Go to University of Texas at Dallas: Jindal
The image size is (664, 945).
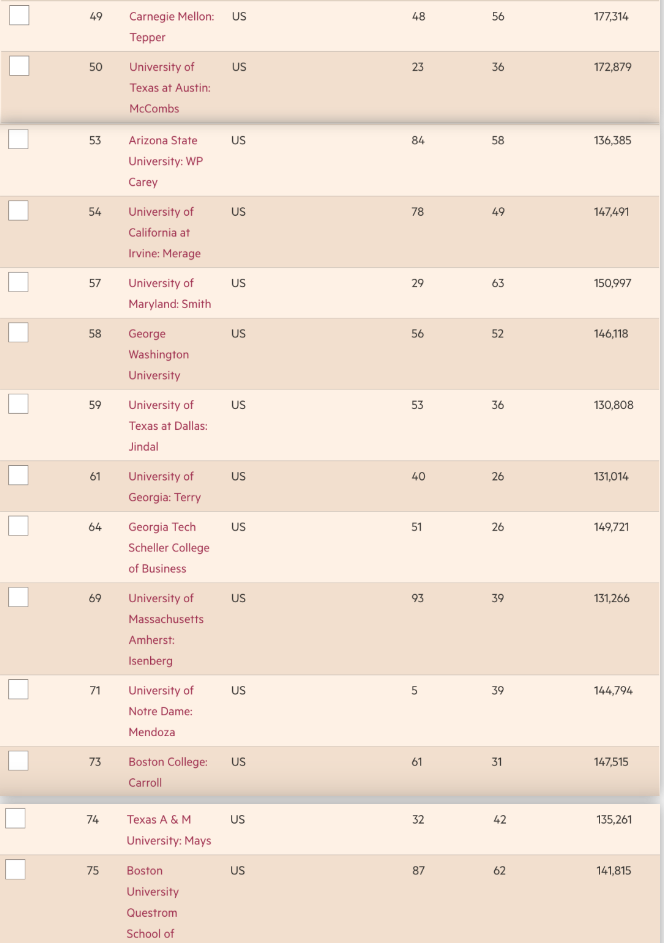pos(168,425)
